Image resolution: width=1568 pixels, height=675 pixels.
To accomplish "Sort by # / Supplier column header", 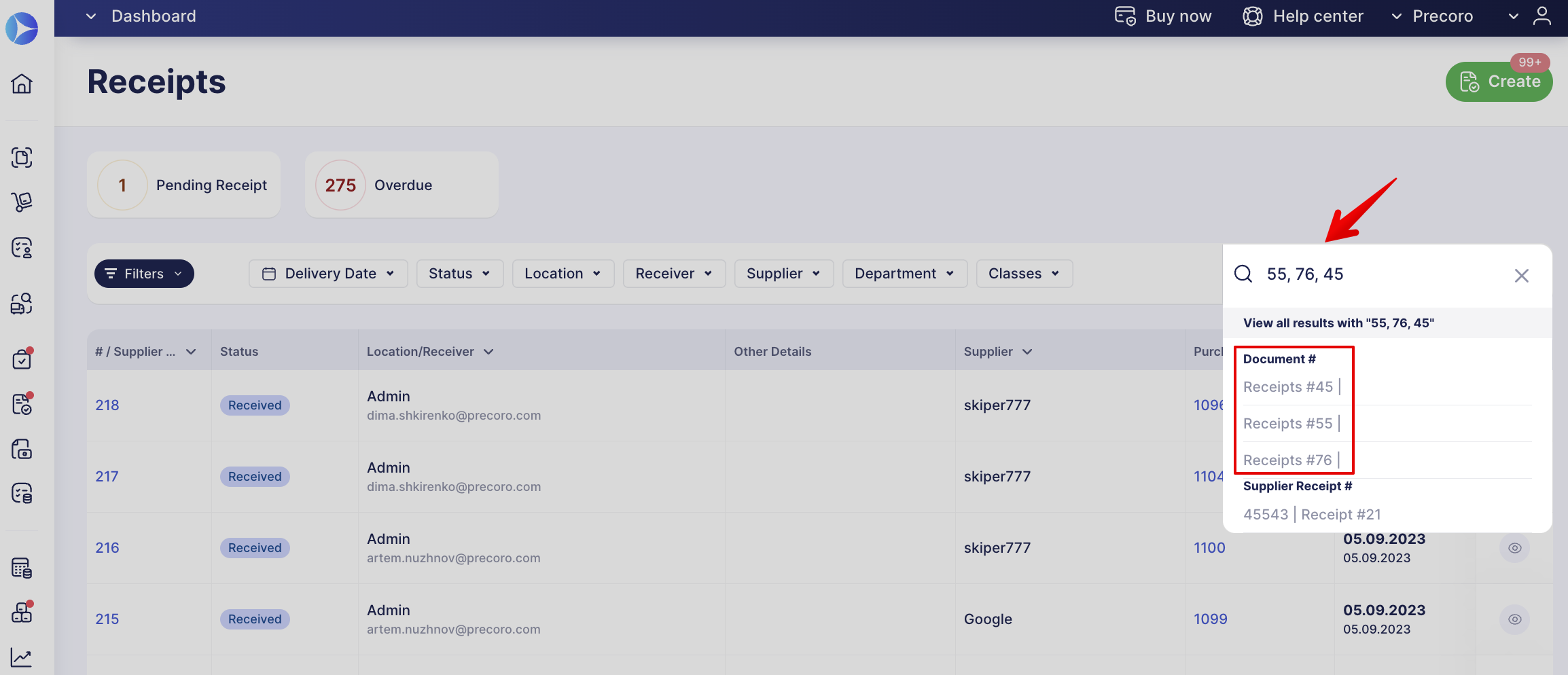I will [x=145, y=352].
